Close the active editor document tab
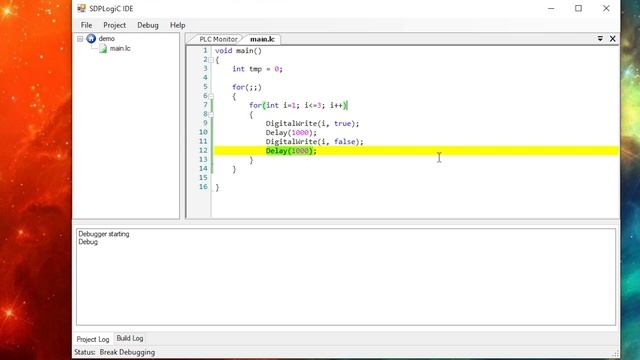Screen dimensions: 640x360 point(613,38)
